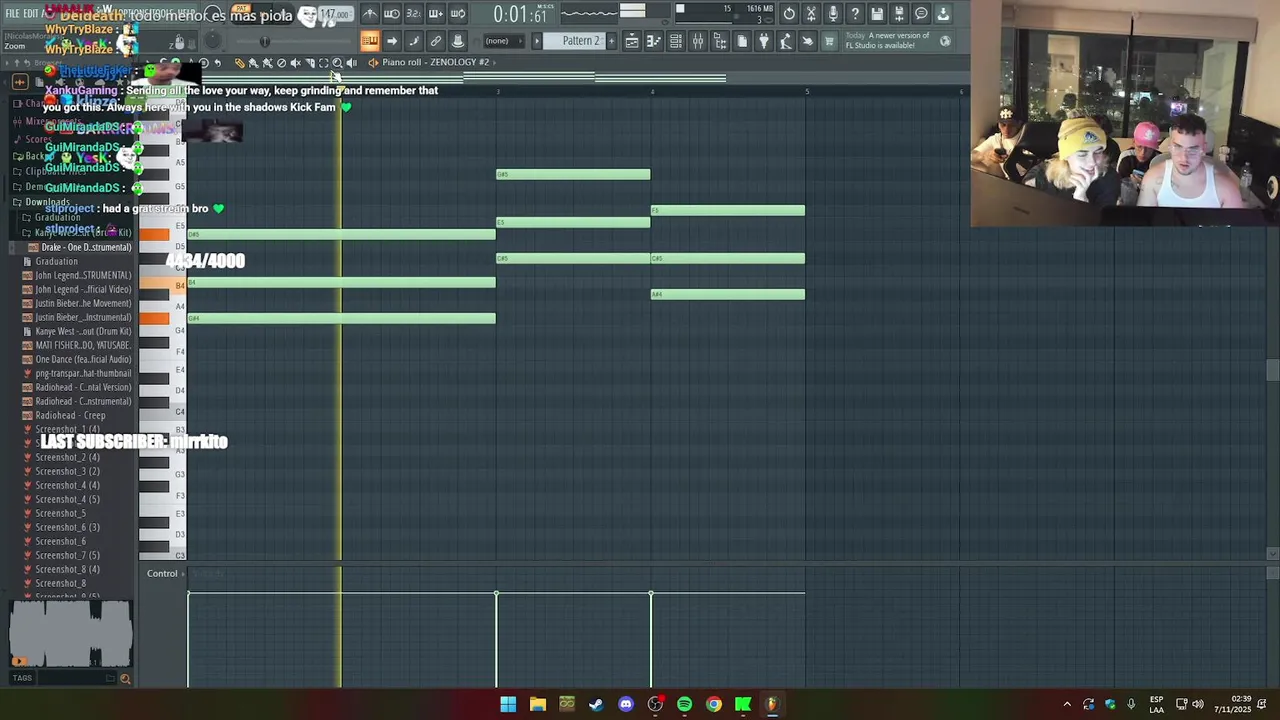
Task: Click the download arrow icon in top toolbar
Action: [x=943, y=14]
